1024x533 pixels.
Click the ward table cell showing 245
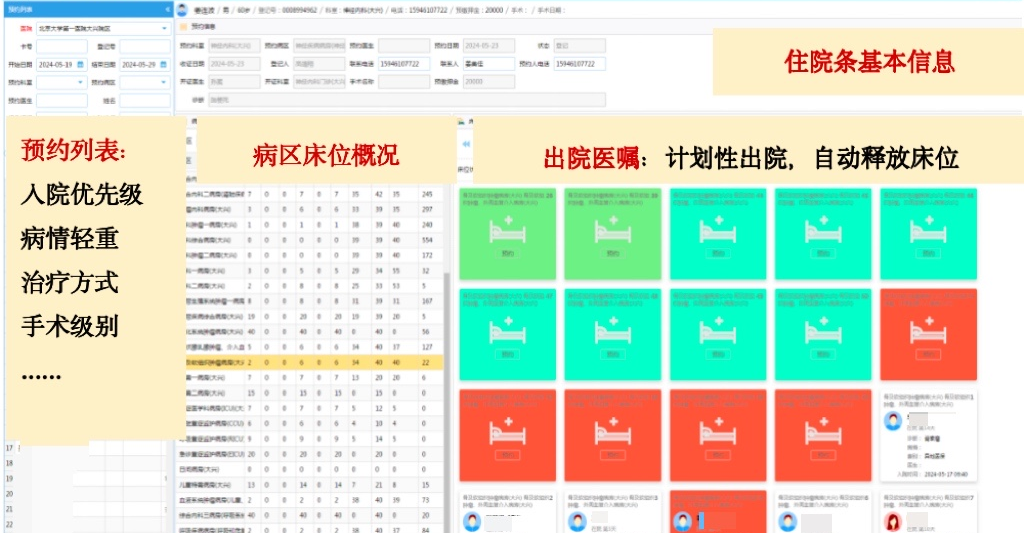[427, 195]
